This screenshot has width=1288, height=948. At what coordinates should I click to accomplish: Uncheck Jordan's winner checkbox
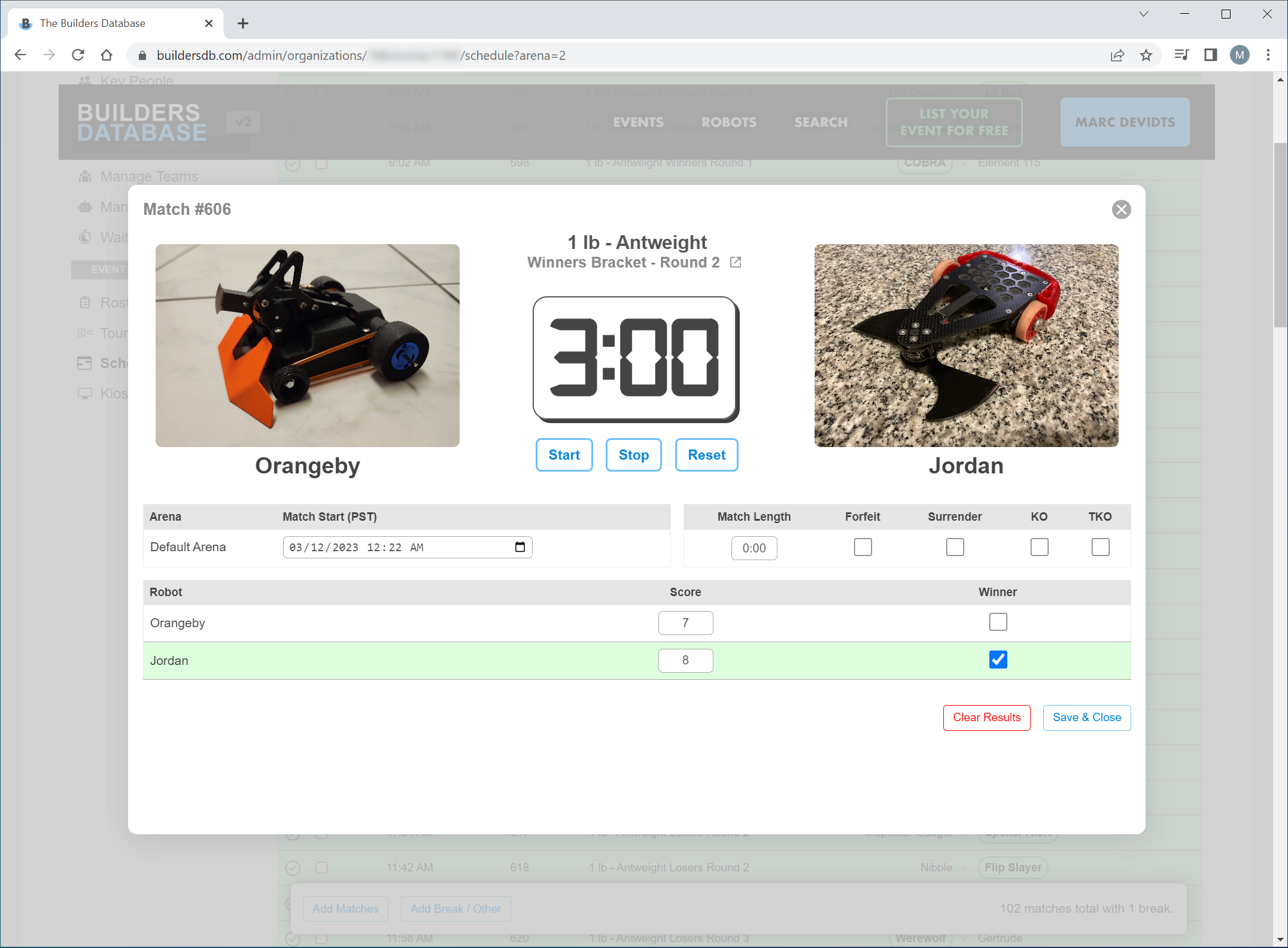(998, 660)
